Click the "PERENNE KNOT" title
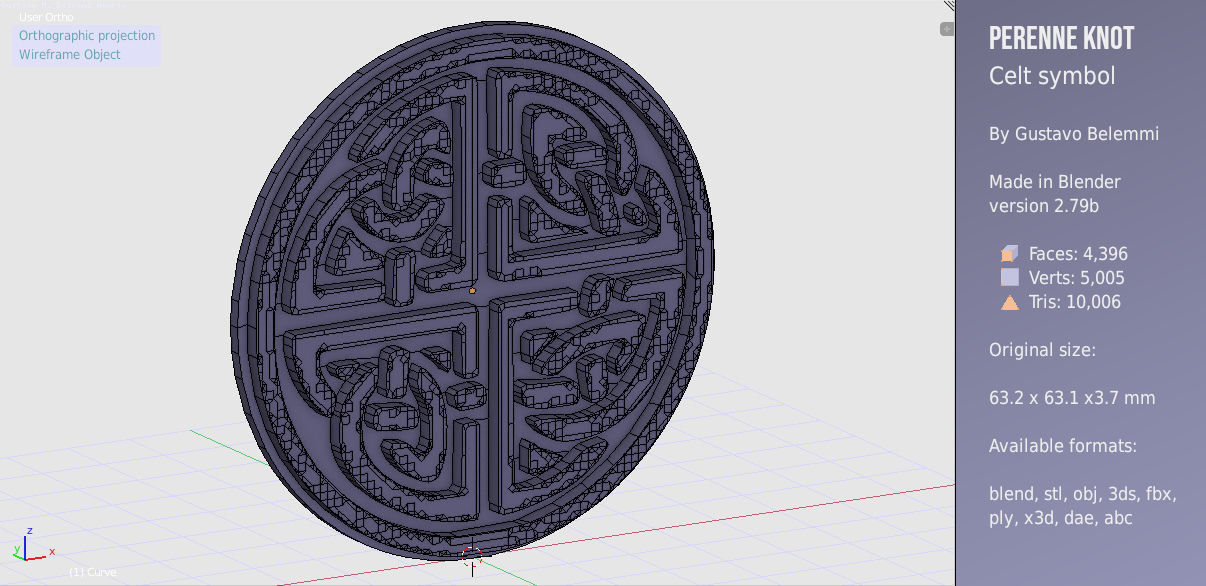The height and width of the screenshot is (586, 1206). coord(1061,39)
